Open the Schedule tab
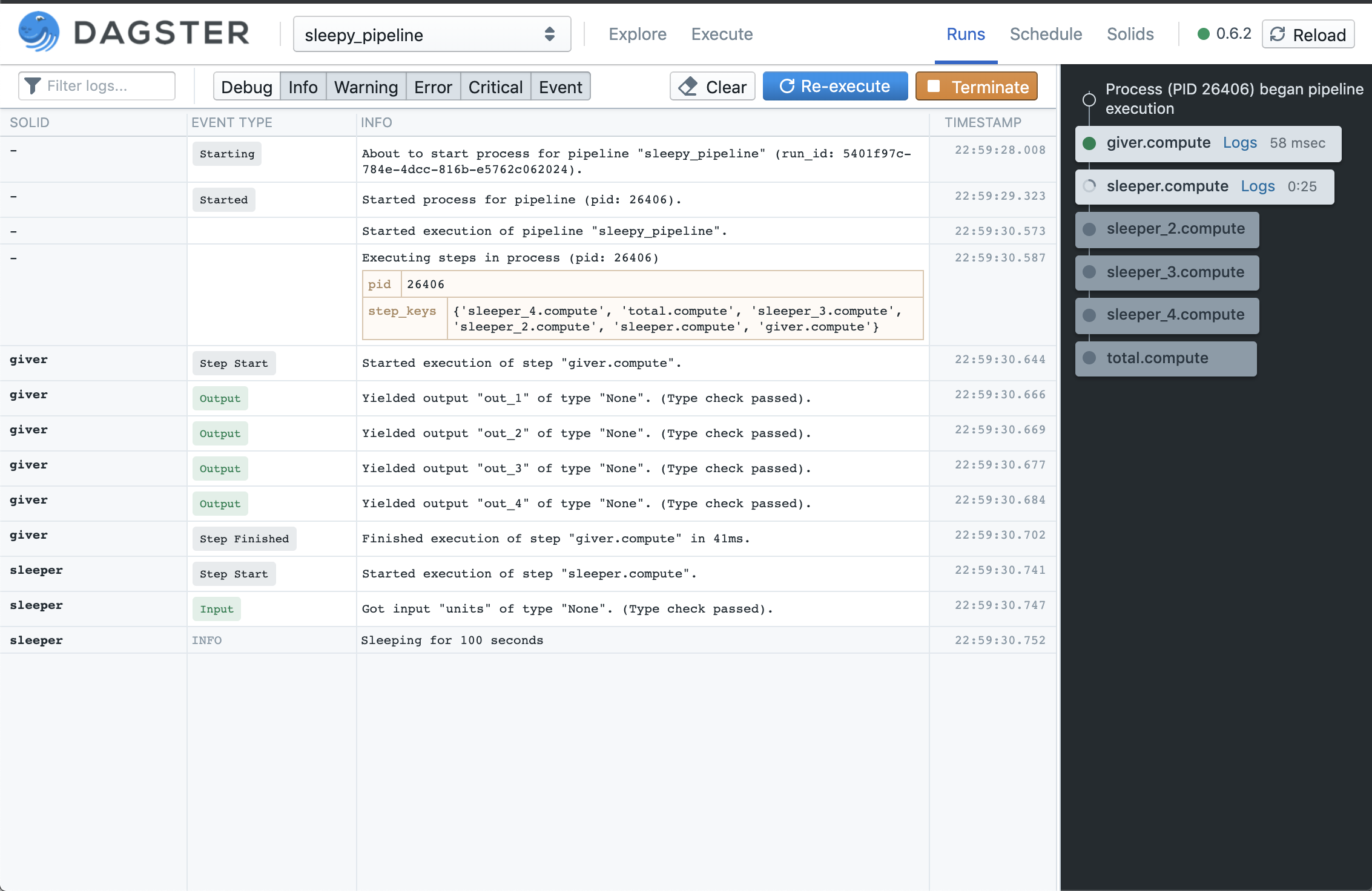Viewport: 1372px width, 891px height. (1046, 35)
